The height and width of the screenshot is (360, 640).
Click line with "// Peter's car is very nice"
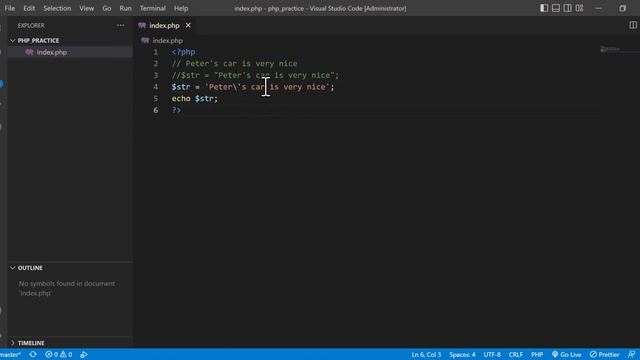coord(234,64)
